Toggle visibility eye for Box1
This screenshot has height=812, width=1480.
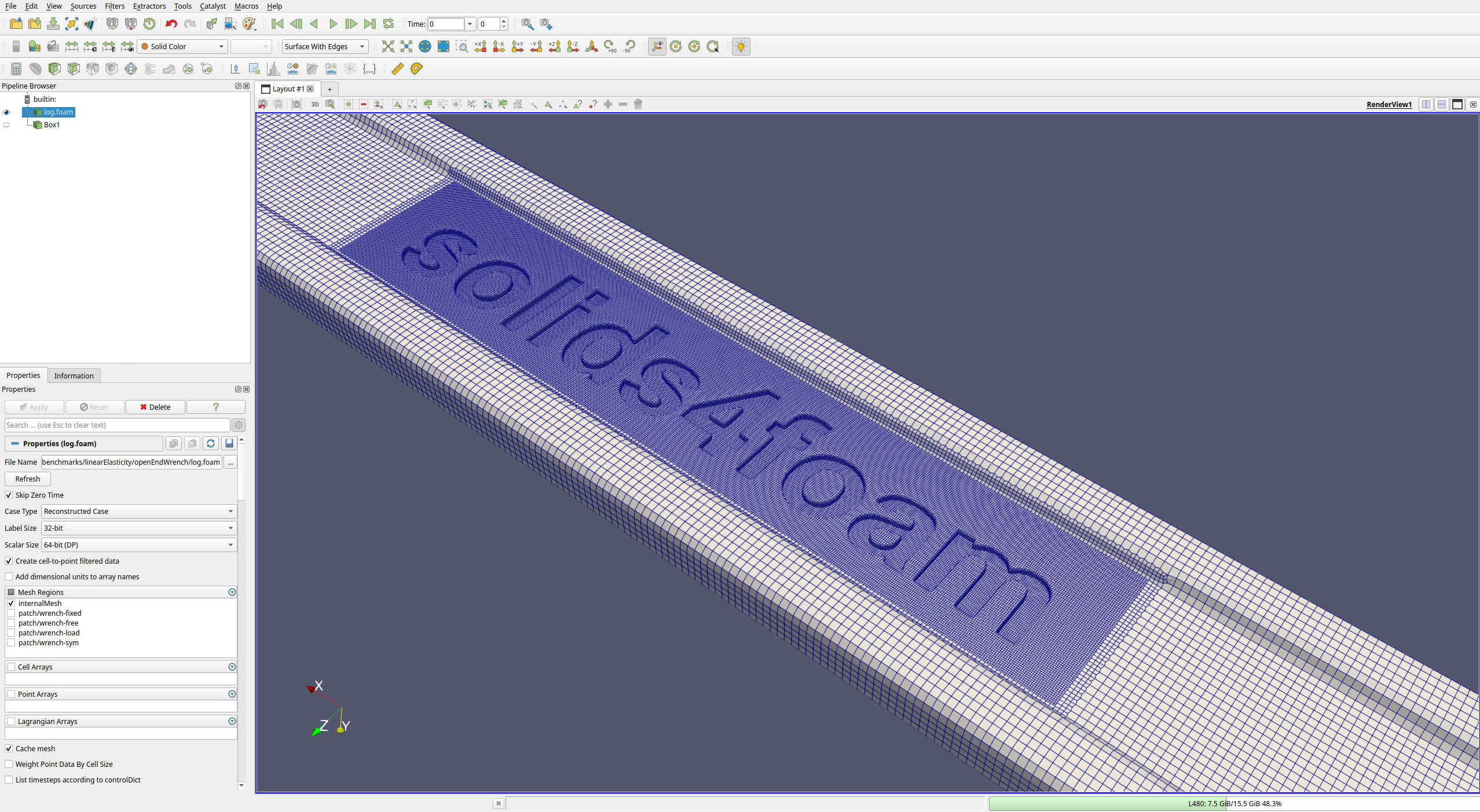(6, 125)
